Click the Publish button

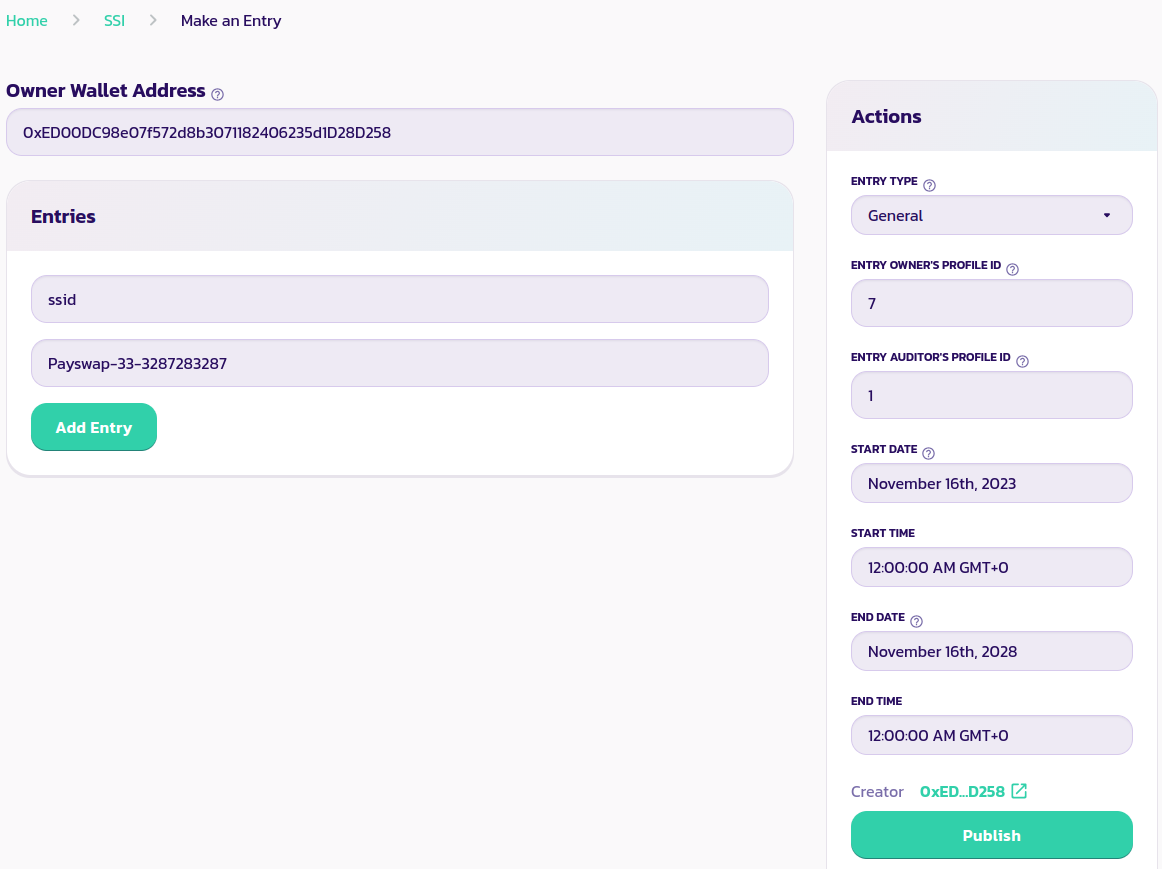coord(991,835)
